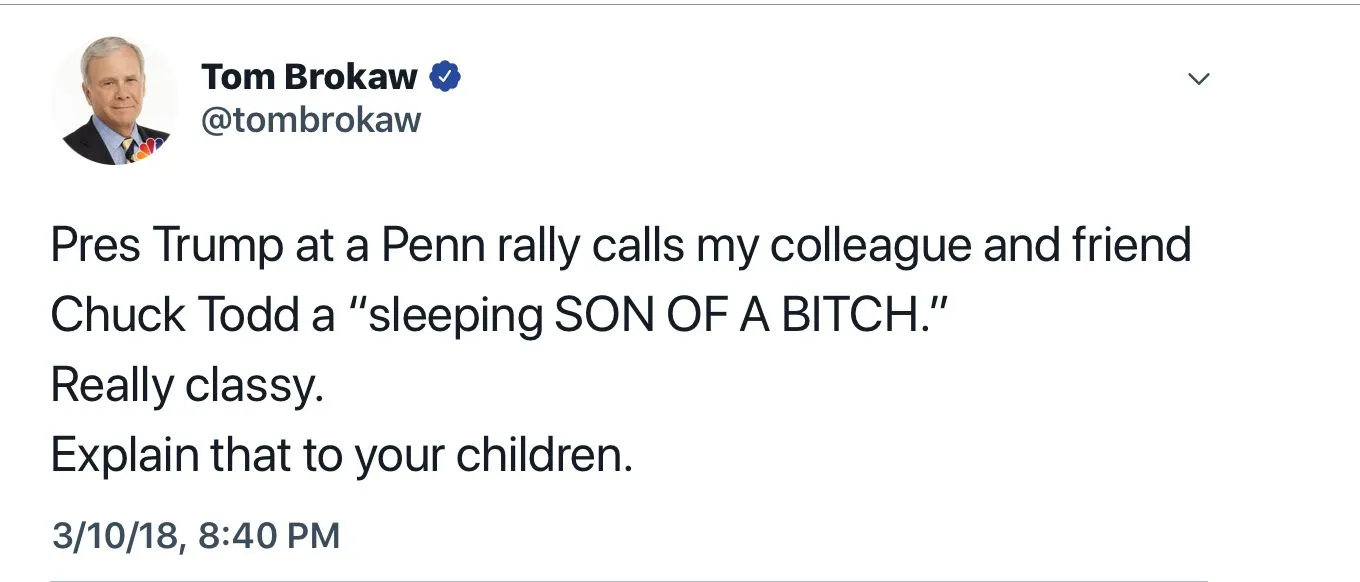Click the 'Really classy.' line
The width and height of the screenshot is (1360, 582).
pos(187,386)
